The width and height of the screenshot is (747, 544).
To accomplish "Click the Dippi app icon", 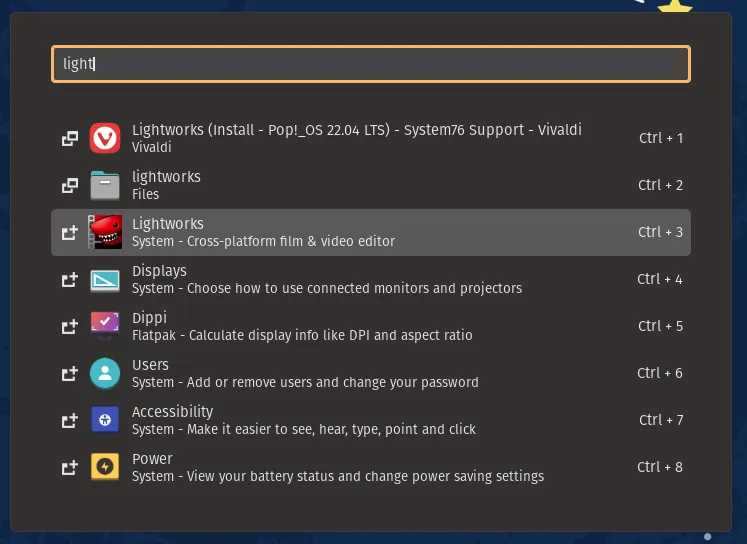I will coord(105,325).
